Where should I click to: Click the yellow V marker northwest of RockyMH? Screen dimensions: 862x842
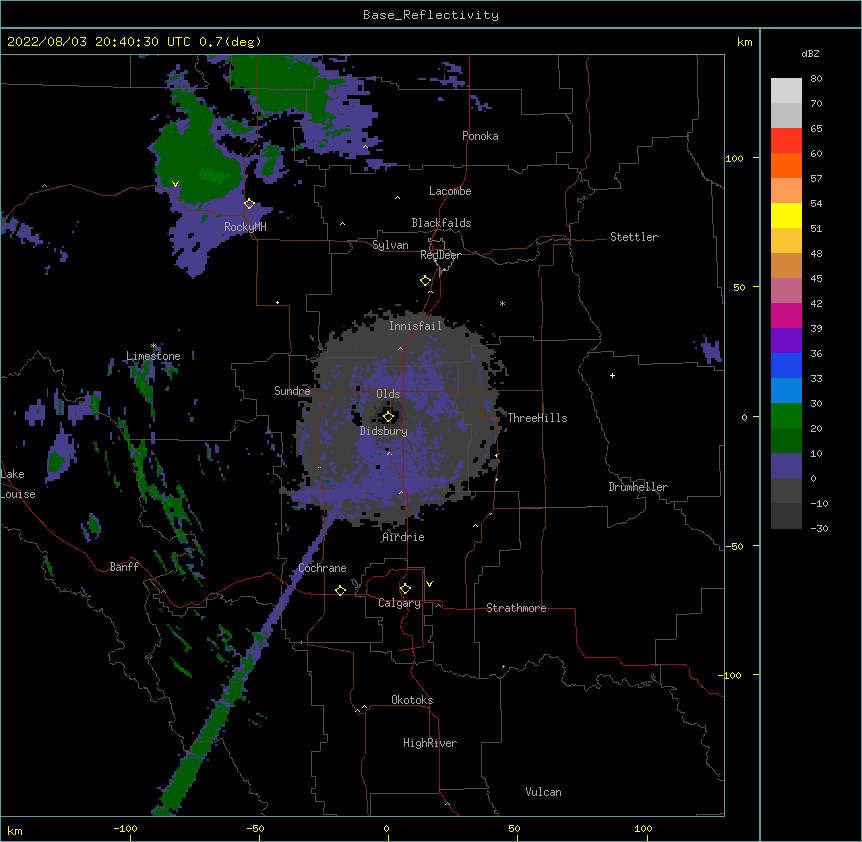[175, 184]
